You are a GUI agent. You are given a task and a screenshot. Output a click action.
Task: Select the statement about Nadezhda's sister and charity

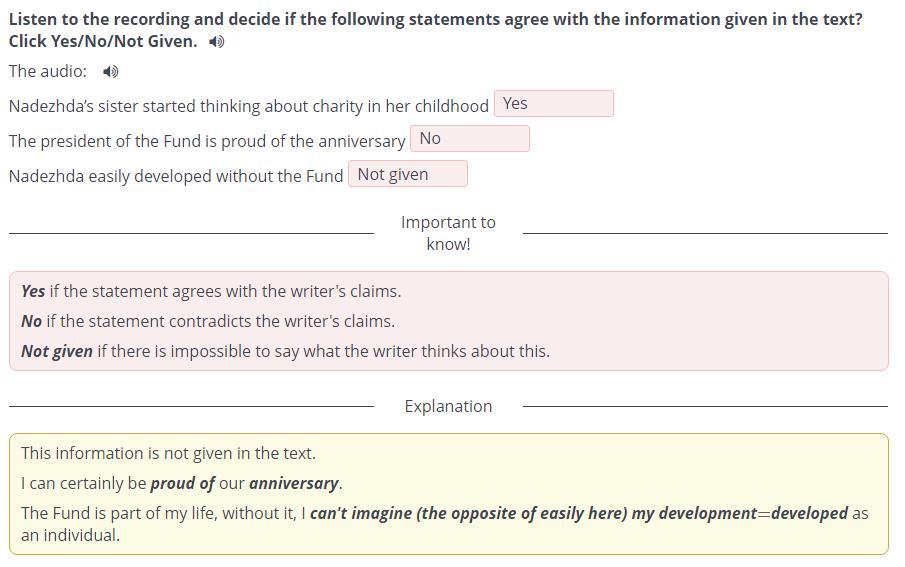pyautogui.click(x=248, y=106)
